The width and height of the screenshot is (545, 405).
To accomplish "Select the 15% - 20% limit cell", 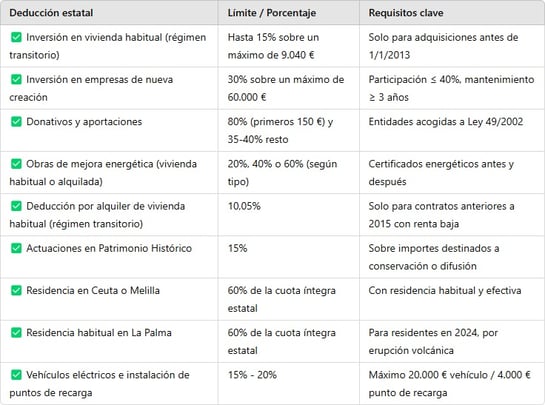I will (x=288, y=383).
